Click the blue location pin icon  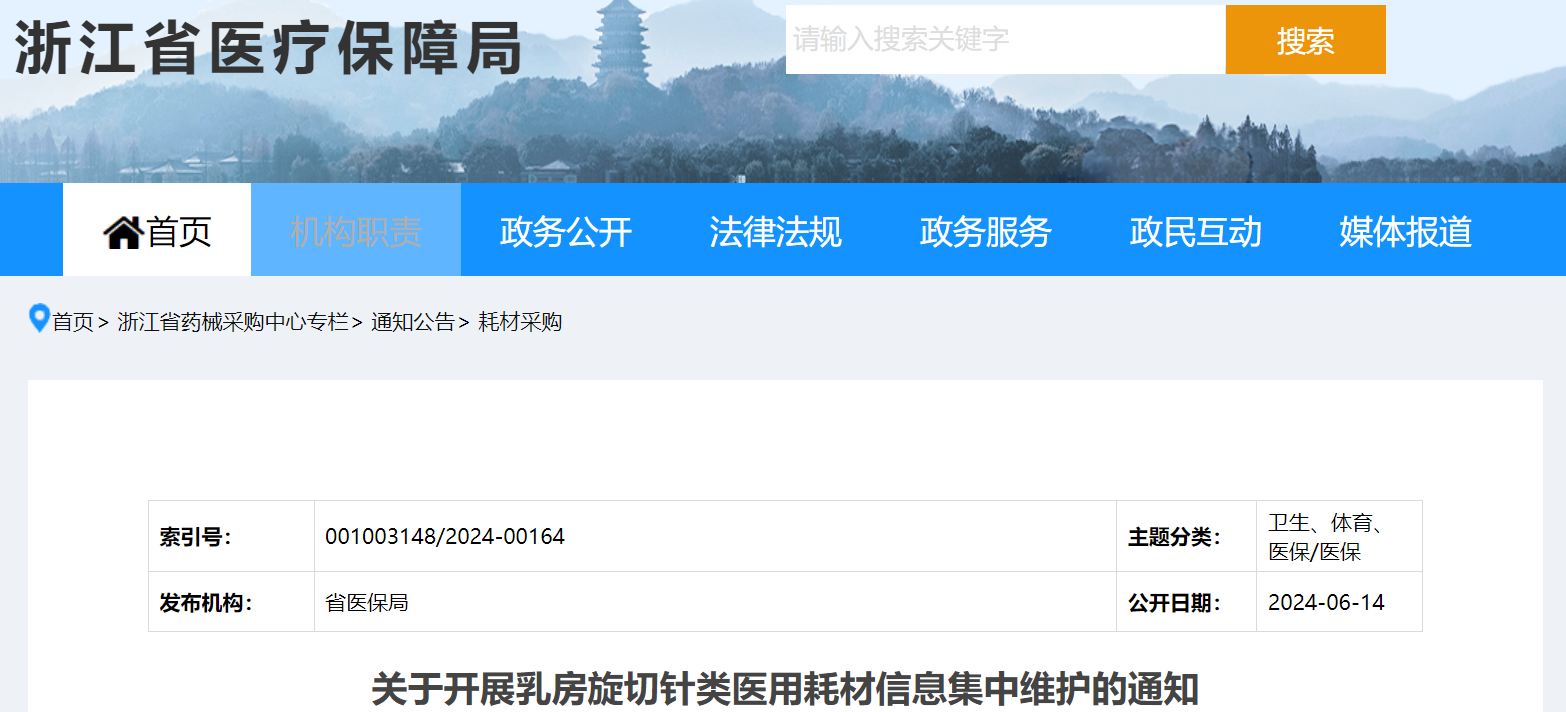click(x=39, y=318)
